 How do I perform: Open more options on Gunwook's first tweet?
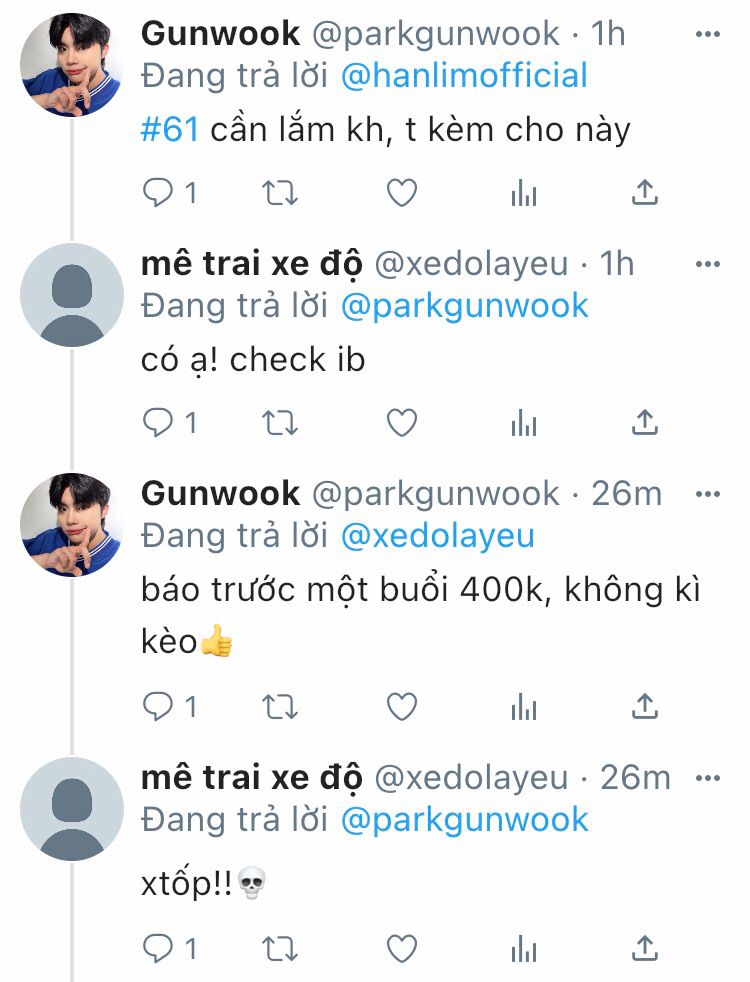pyautogui.click(x=707, y=34)
